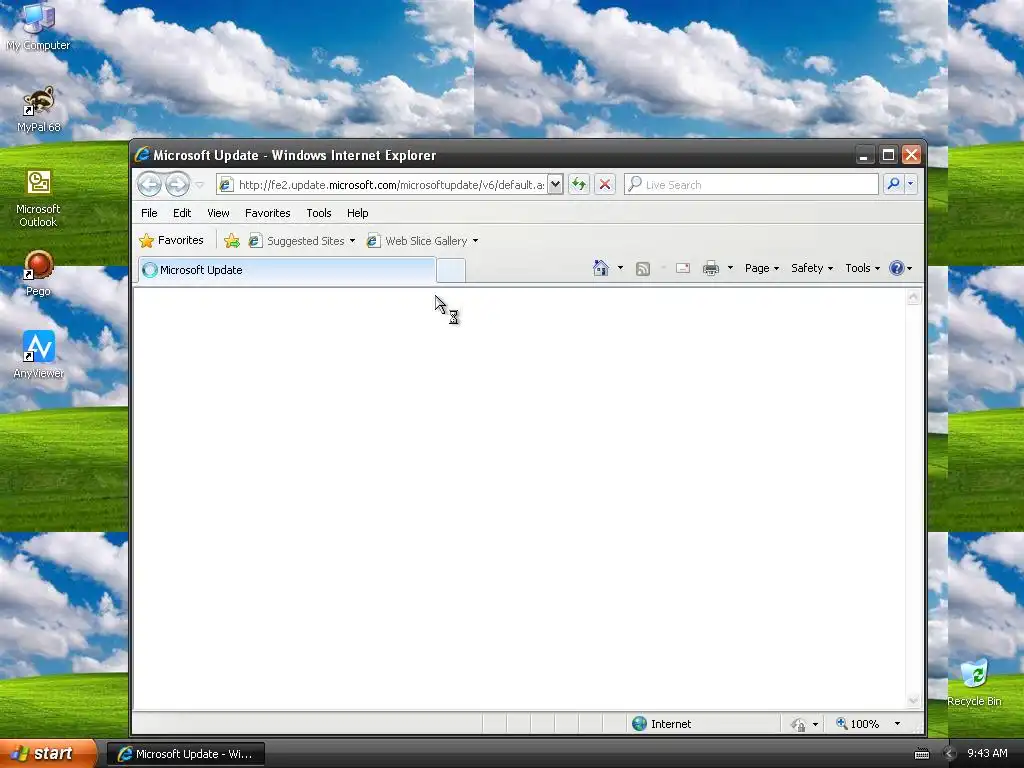Screen dimensions: 1024x768
Task: Click the blue Help question mark icon
Action: click(x=897, y=268)
